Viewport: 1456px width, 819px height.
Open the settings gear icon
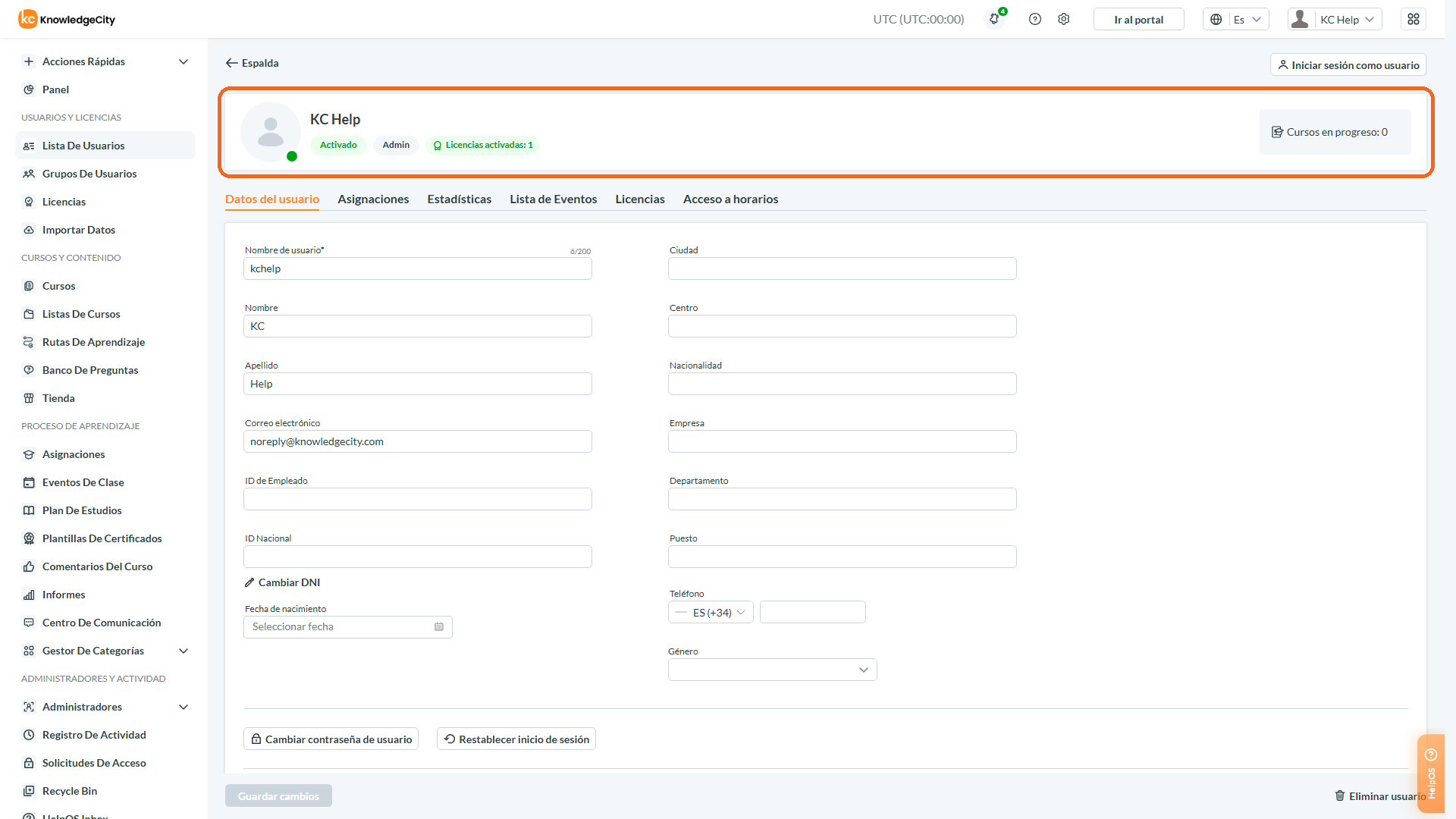point(1064,19)
